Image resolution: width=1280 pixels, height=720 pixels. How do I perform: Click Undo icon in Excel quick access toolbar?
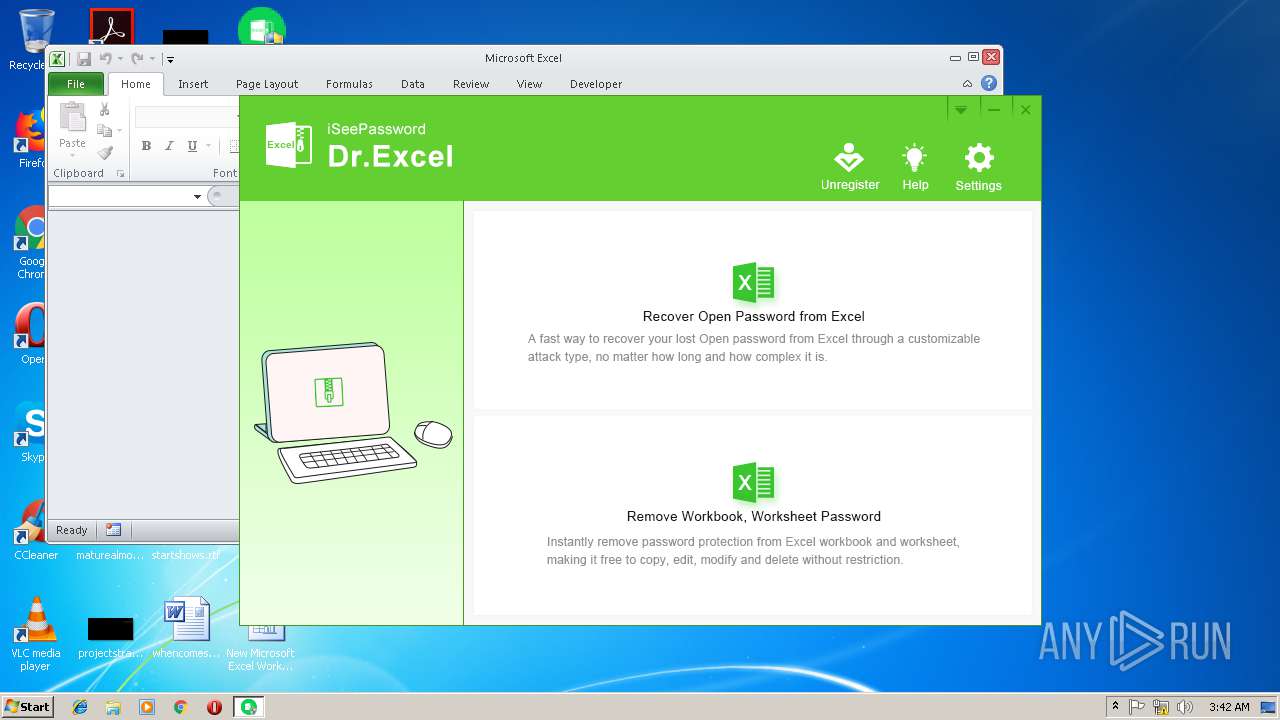point(105,59)
